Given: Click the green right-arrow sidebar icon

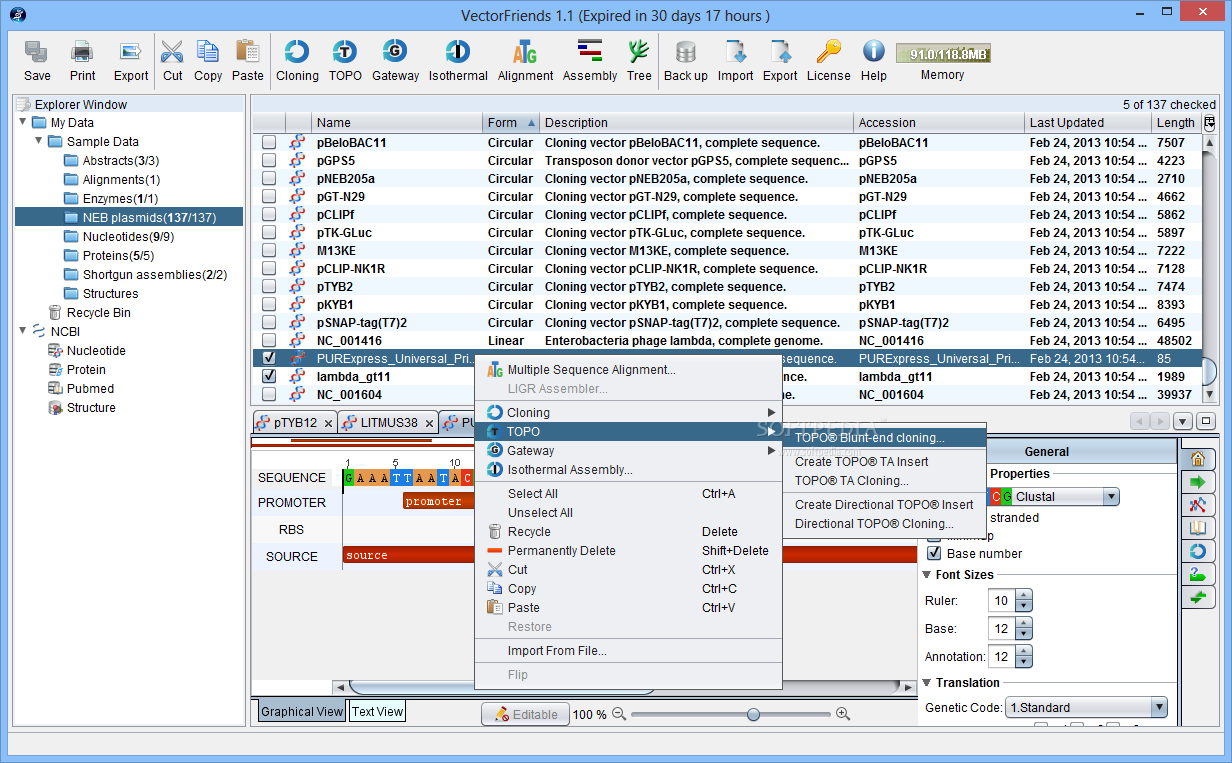Looking at the screenshot, I should 1198,481.
